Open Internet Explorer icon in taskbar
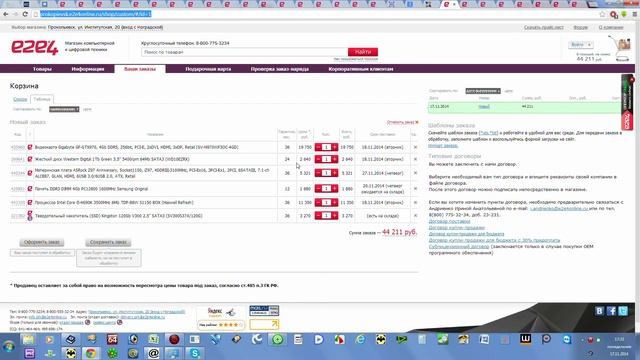Image resolution: width=640 pixels, height=360 pixels. coord(360,339)
